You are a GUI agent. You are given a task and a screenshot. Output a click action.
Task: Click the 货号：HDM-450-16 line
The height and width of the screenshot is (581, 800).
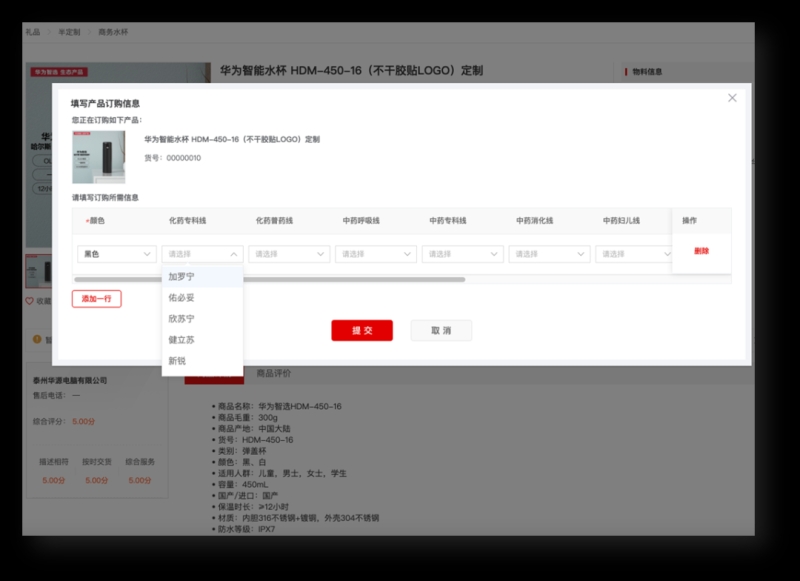click(256, 440)
